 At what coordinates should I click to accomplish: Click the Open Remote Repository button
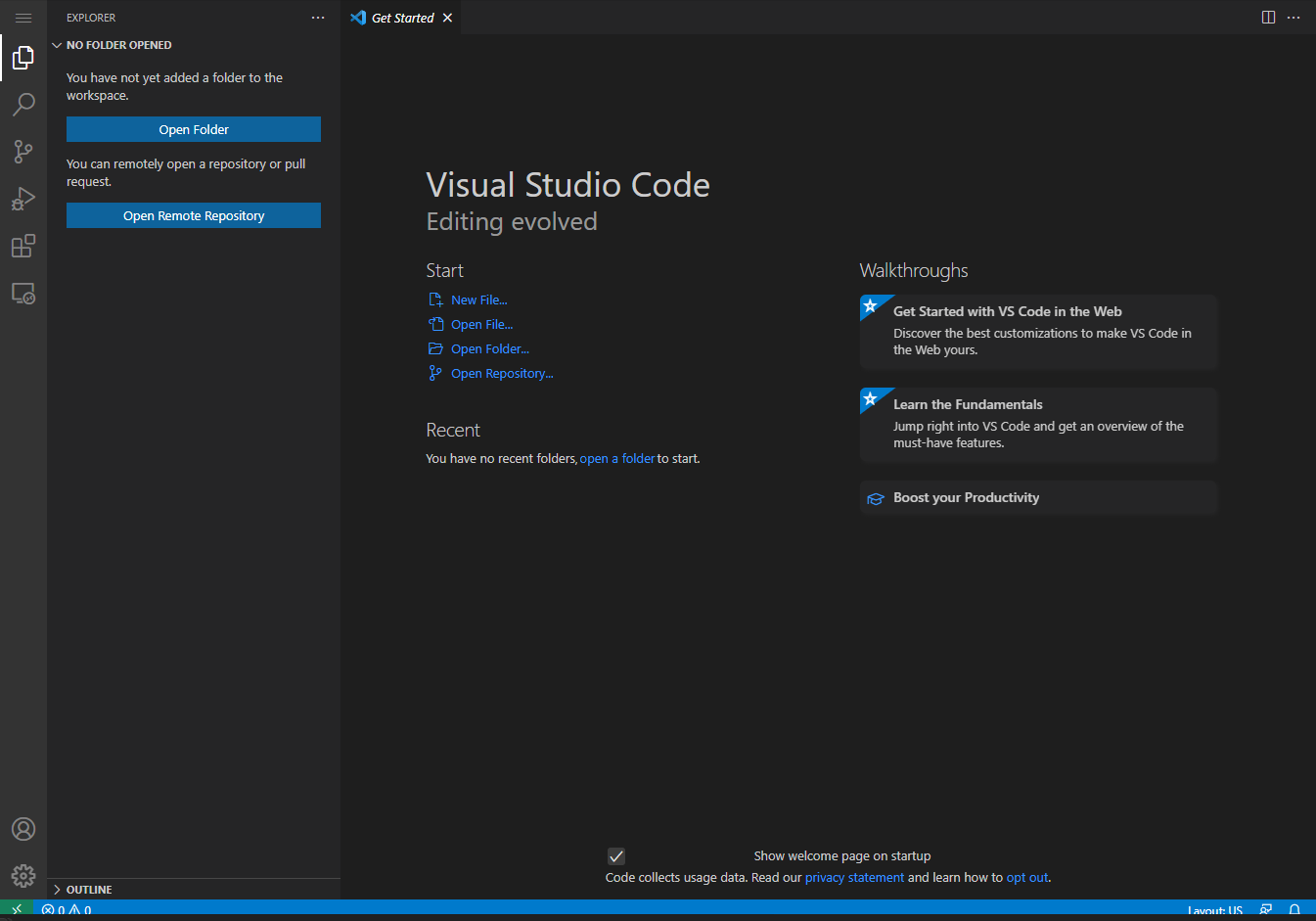pos(194,215)
